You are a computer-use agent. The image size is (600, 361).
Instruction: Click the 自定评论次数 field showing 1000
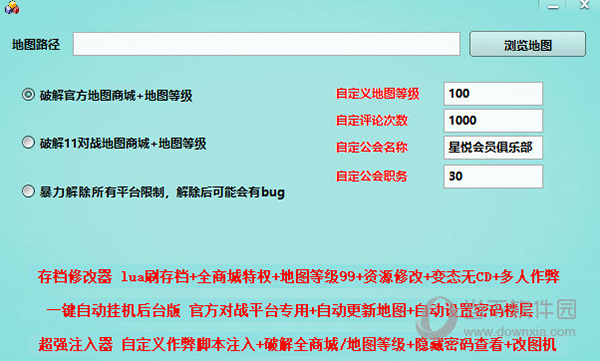[493, 121]
